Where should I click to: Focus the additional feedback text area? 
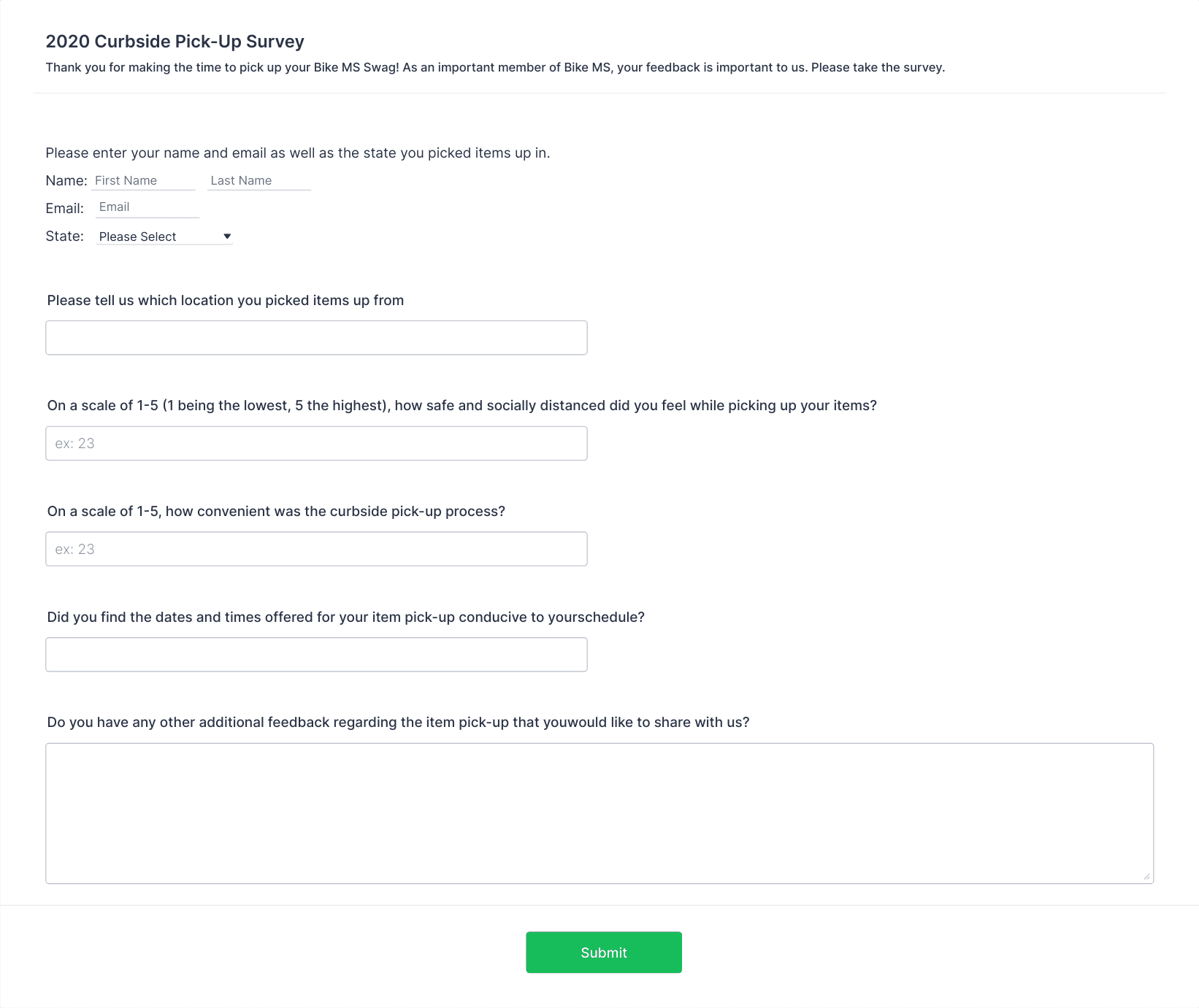click(599, 813)
